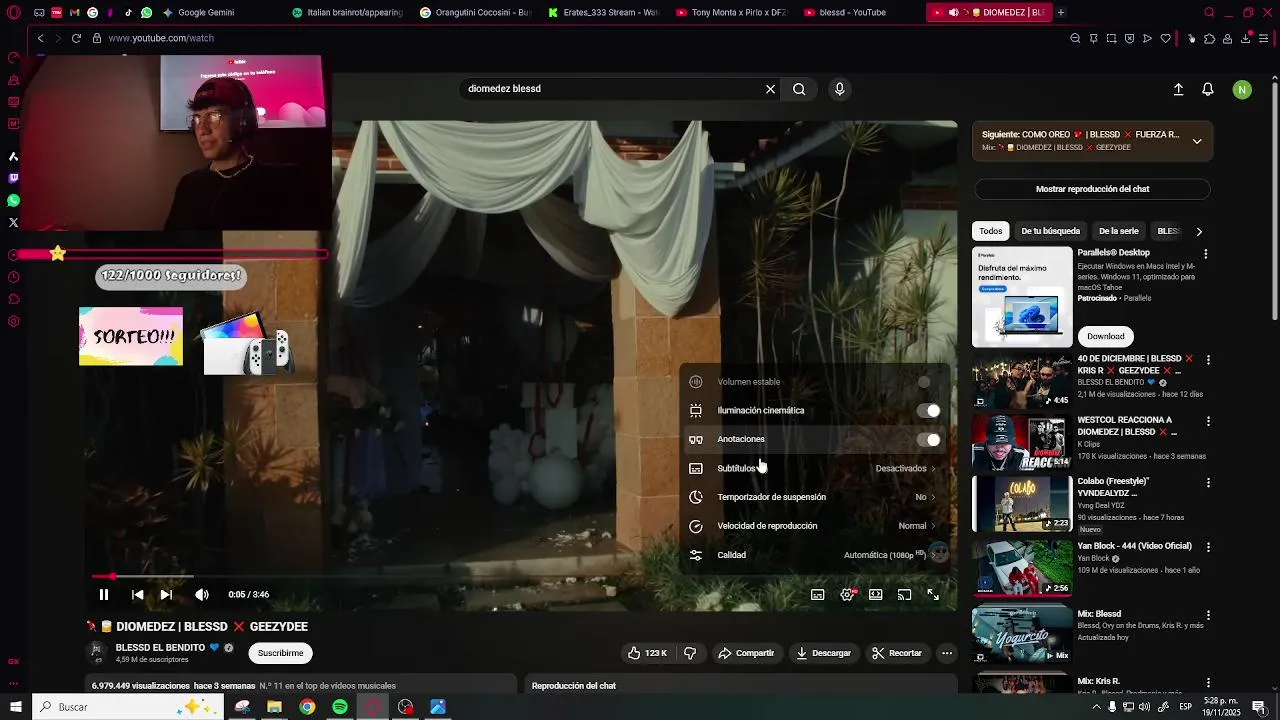The width and height of the screenshot is (1280, 720).
Task: Click the browser address bar URL
Action: [161, 38]
